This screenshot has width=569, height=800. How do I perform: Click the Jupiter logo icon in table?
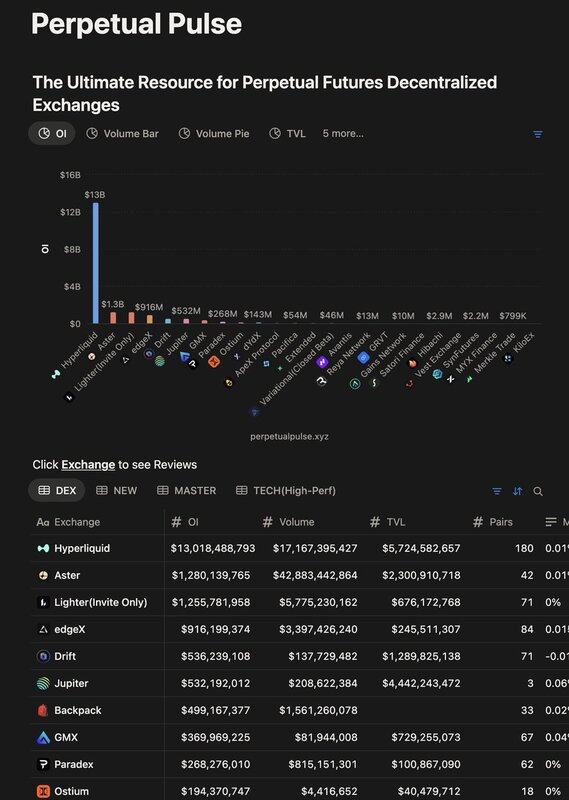point(43,683)
